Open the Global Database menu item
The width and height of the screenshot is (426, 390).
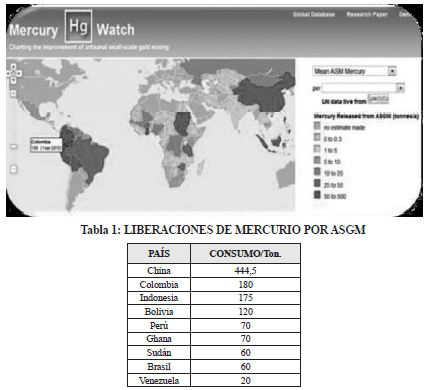tap(313, 14)
